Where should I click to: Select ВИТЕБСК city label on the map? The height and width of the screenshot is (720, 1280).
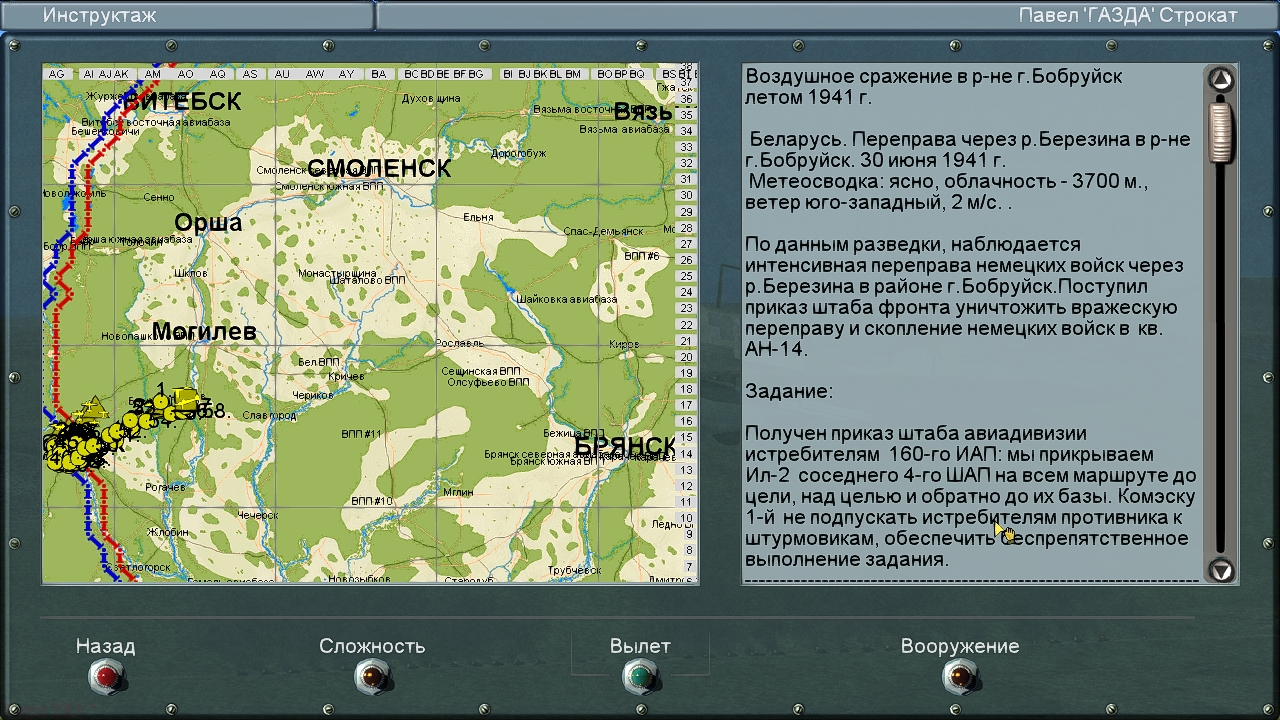tap(182, 101)
